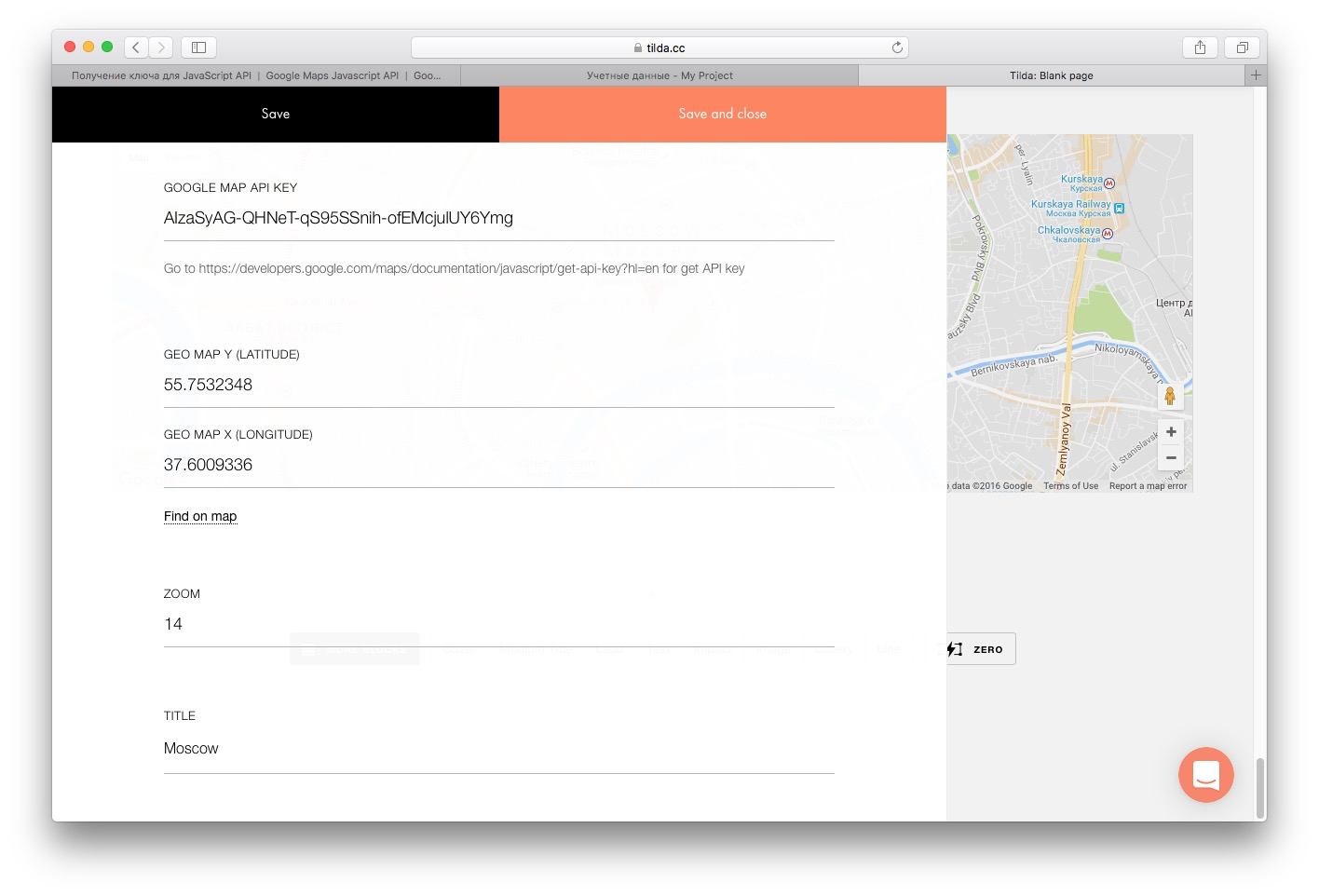The width and height of the screenshot is (1319, 896).
Task: Click the GOOGLE MAP API KEY label
Action: [231, 187]
